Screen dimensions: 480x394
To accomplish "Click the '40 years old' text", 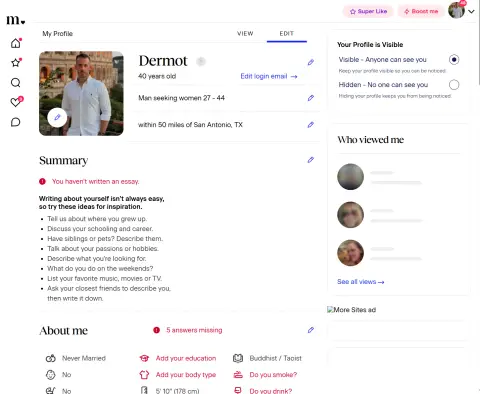I will point(157,76).
